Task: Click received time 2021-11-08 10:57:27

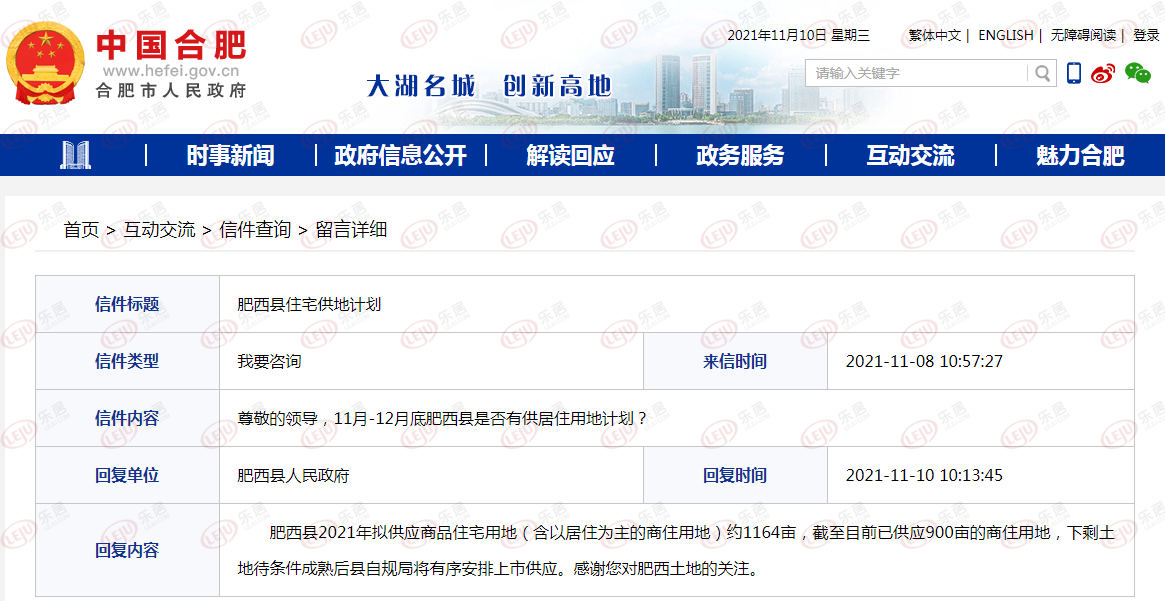Action: point(924,361)
